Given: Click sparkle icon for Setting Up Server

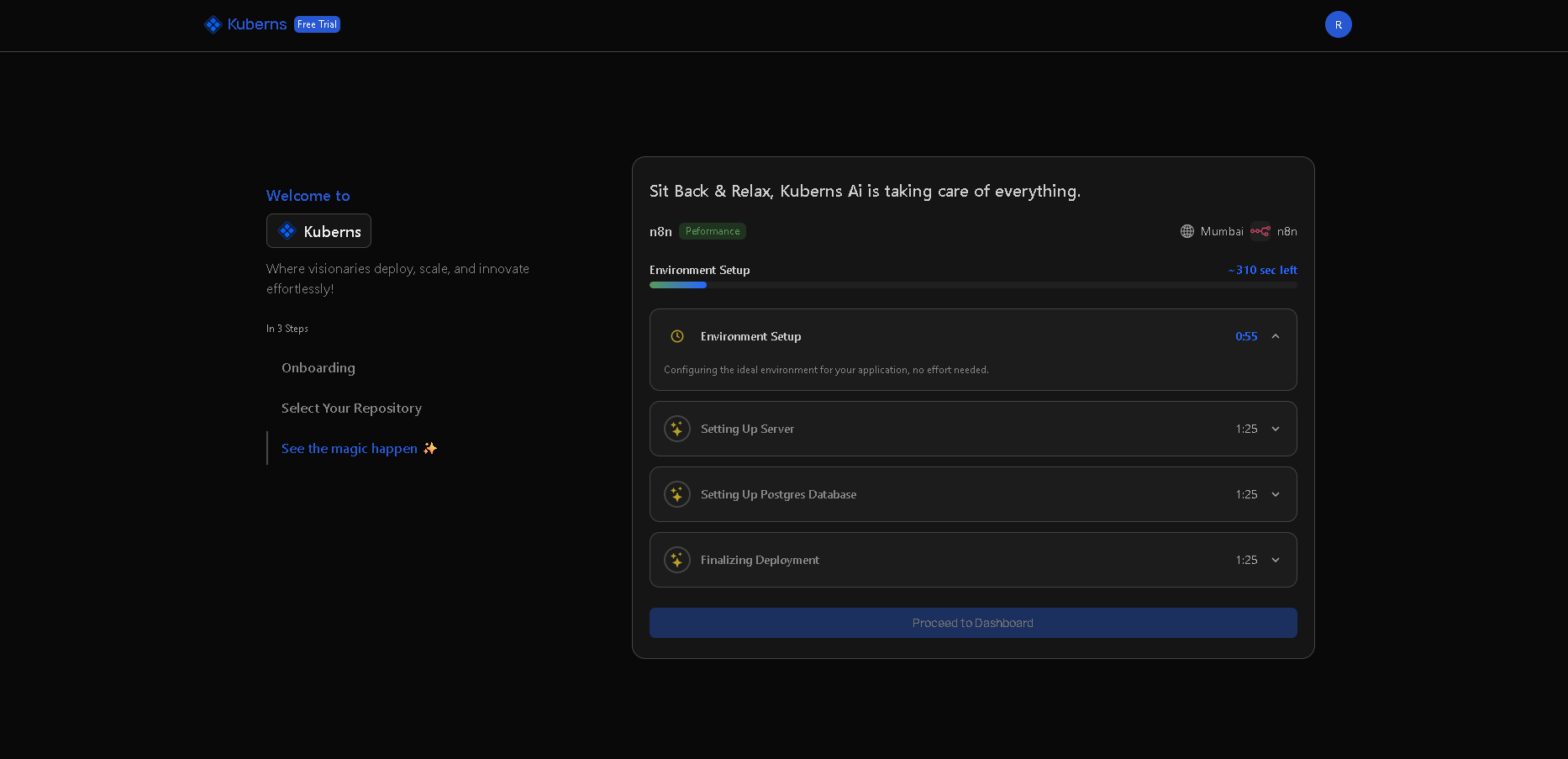Looking at the screenshot, I should [677, 429].
